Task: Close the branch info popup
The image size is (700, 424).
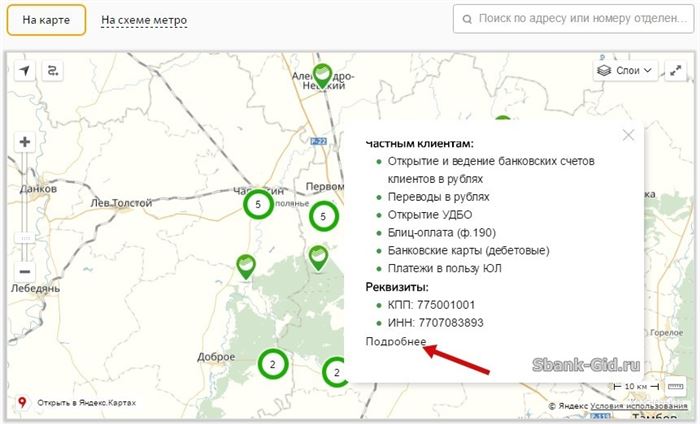Action: [x=628, y=135]
